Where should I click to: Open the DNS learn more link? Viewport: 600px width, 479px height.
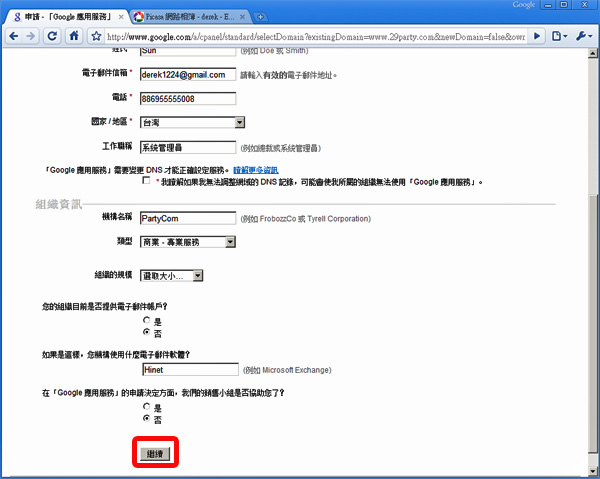click(256, 170)
